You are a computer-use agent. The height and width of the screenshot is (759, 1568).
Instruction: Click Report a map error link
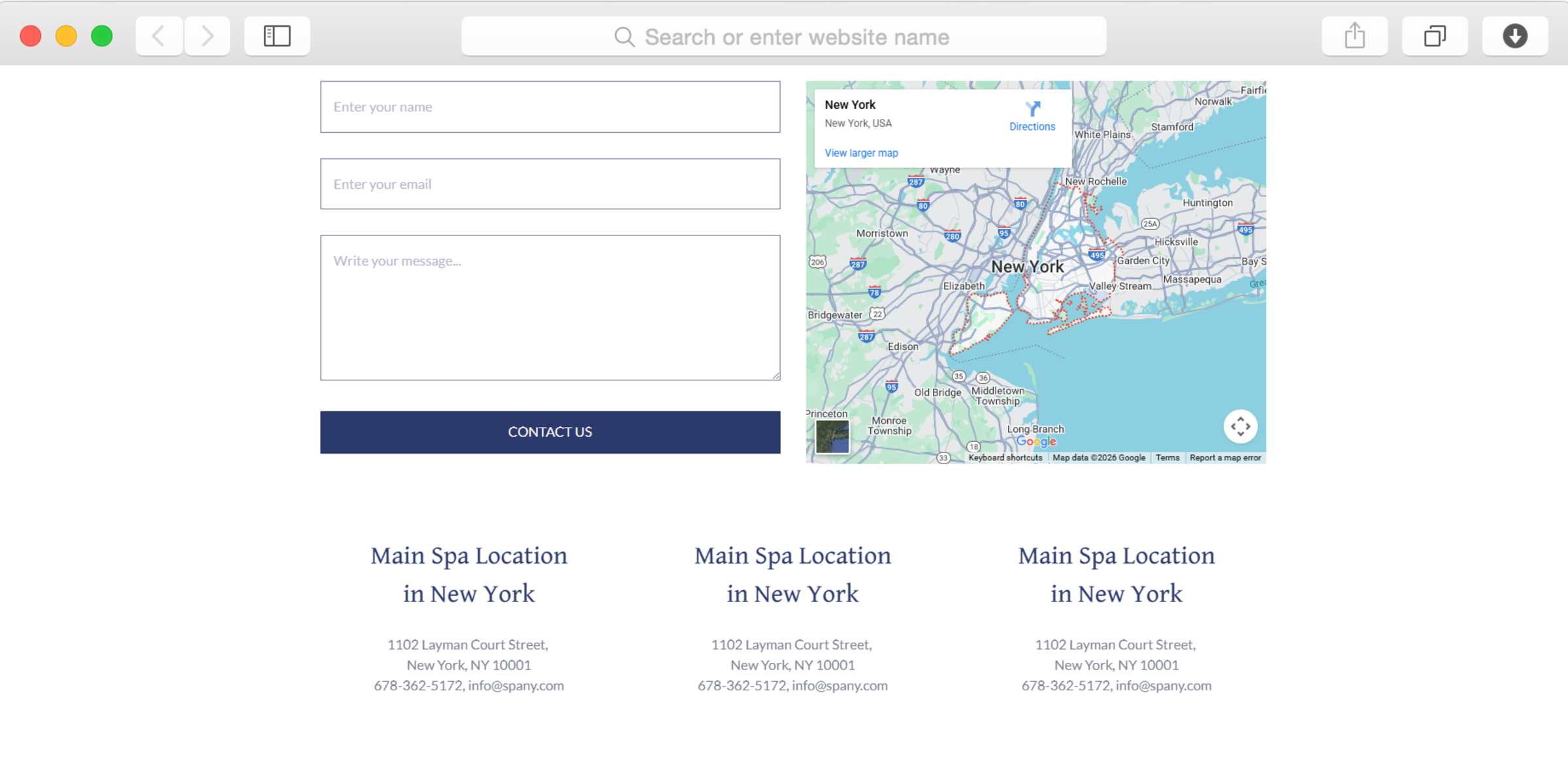[x=1225, y=458]
